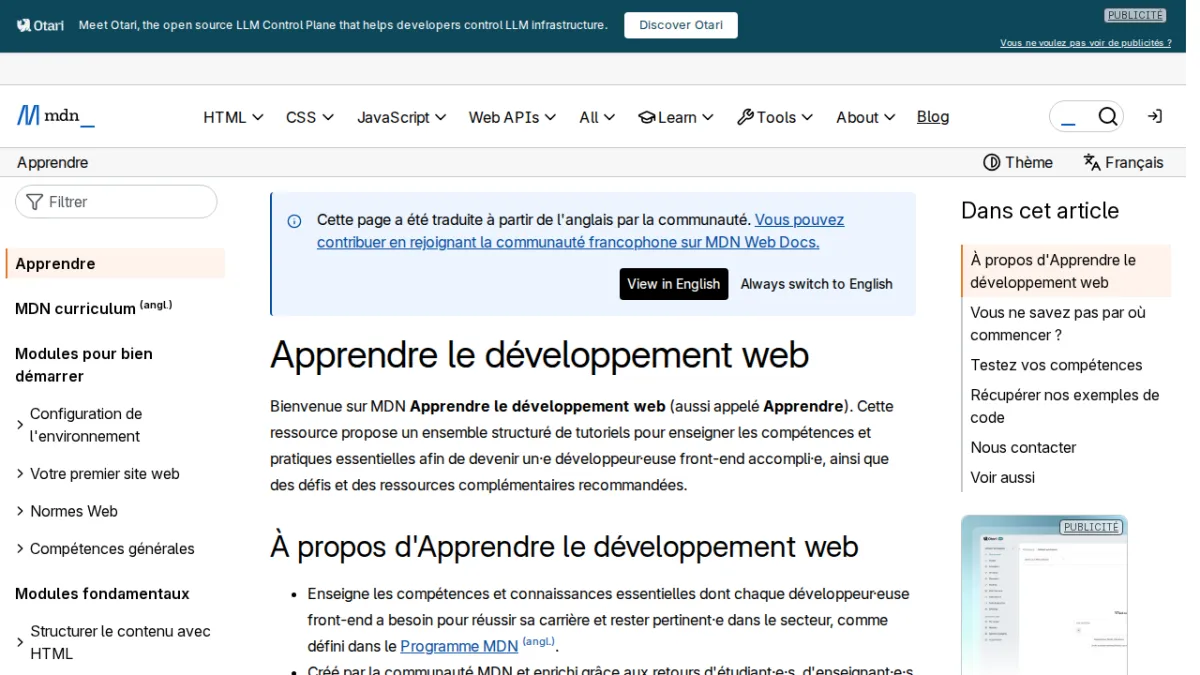This screenshot has height=675, width=1200.
Task: Select Apprendre in the sidebar
Action: (x=115, y=264)
